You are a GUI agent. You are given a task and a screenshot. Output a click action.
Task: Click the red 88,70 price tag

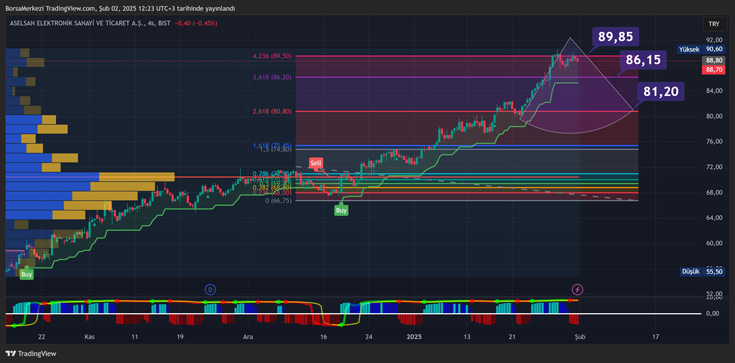tap(714, 69)
